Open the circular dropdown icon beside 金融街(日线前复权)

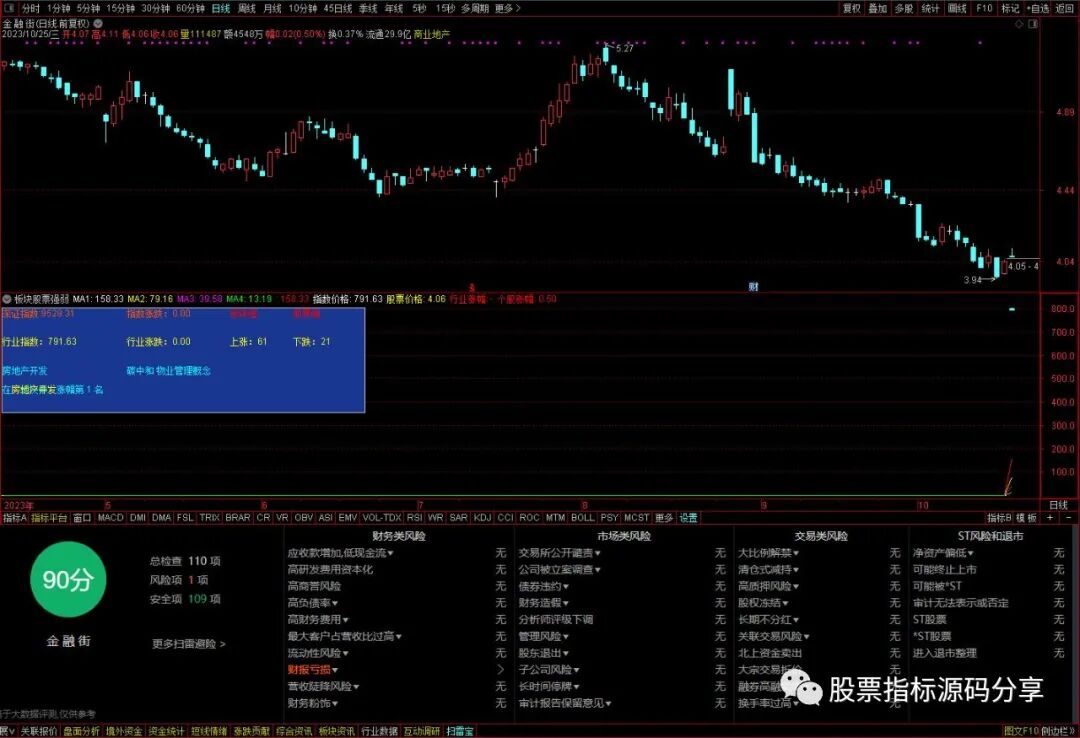tap(98, 23)
